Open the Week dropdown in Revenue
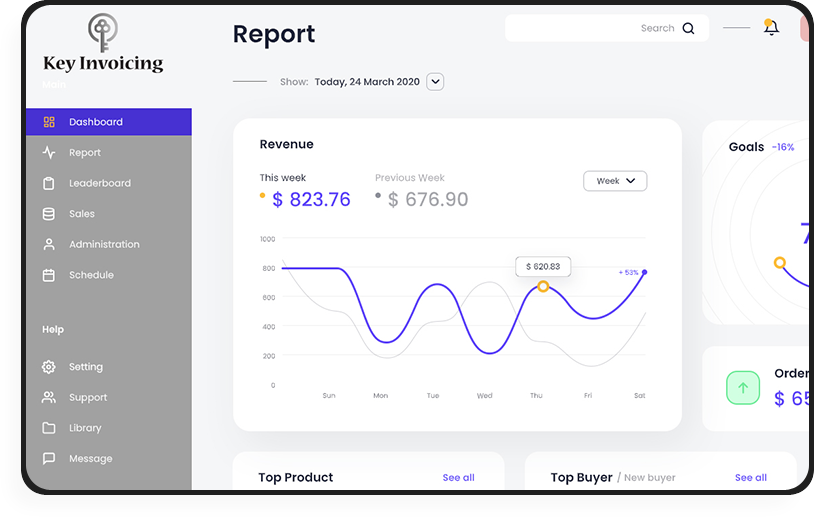This screenshot has height=517, width=814. pos(615,181)
